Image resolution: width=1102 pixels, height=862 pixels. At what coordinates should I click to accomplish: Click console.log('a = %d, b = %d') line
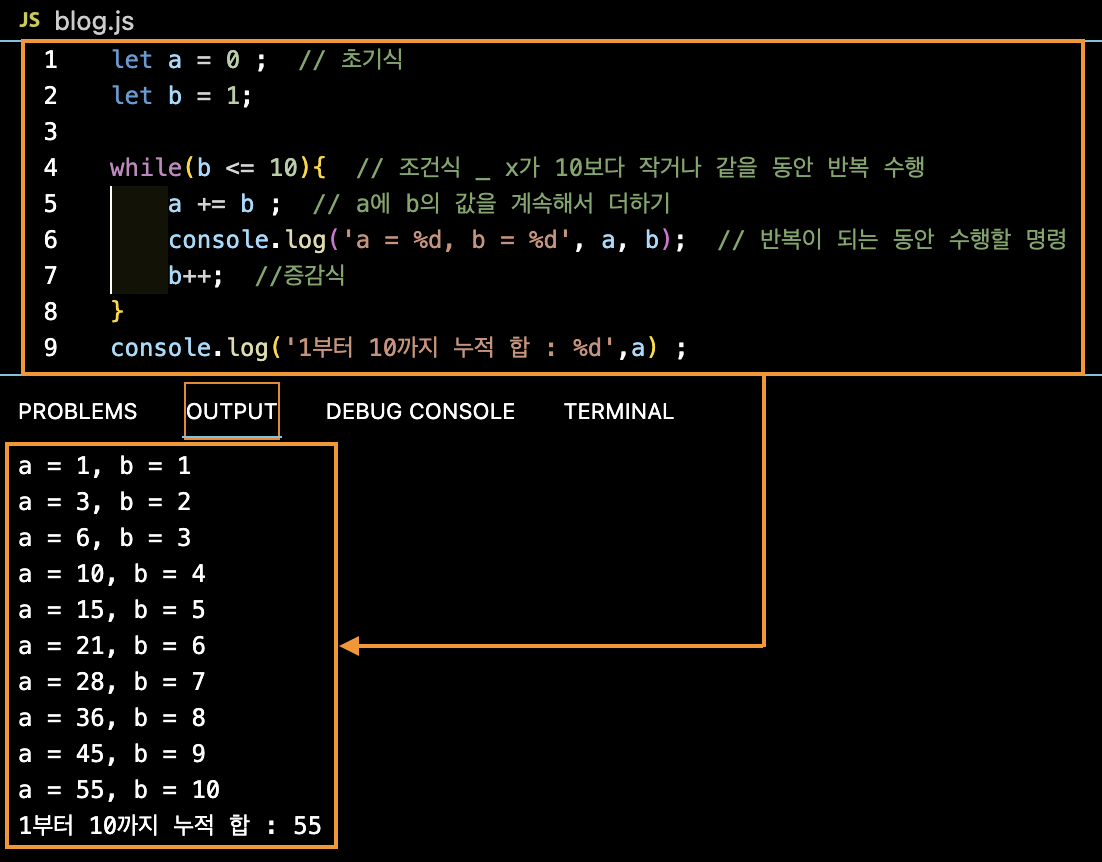[x=427, y=240]
